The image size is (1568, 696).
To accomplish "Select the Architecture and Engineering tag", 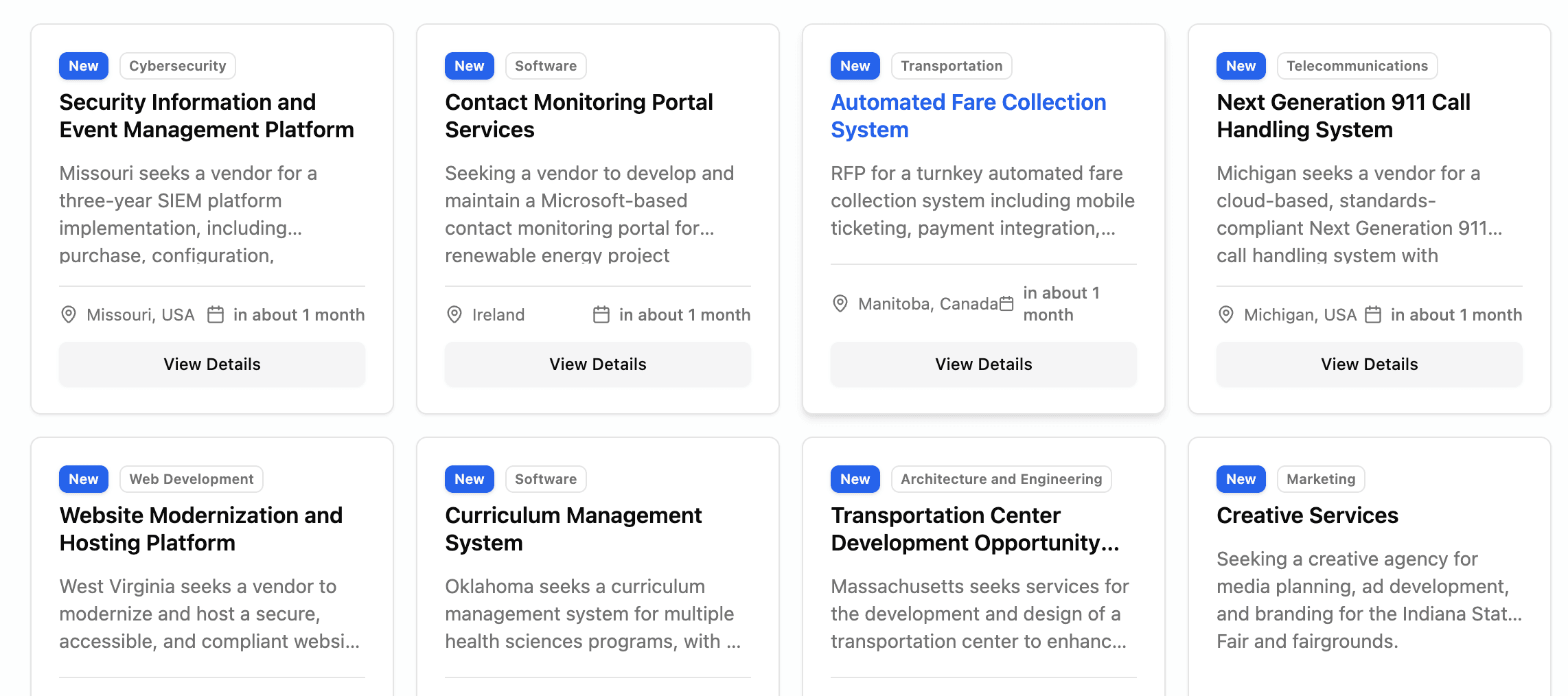I will [x=1001, y=479].
